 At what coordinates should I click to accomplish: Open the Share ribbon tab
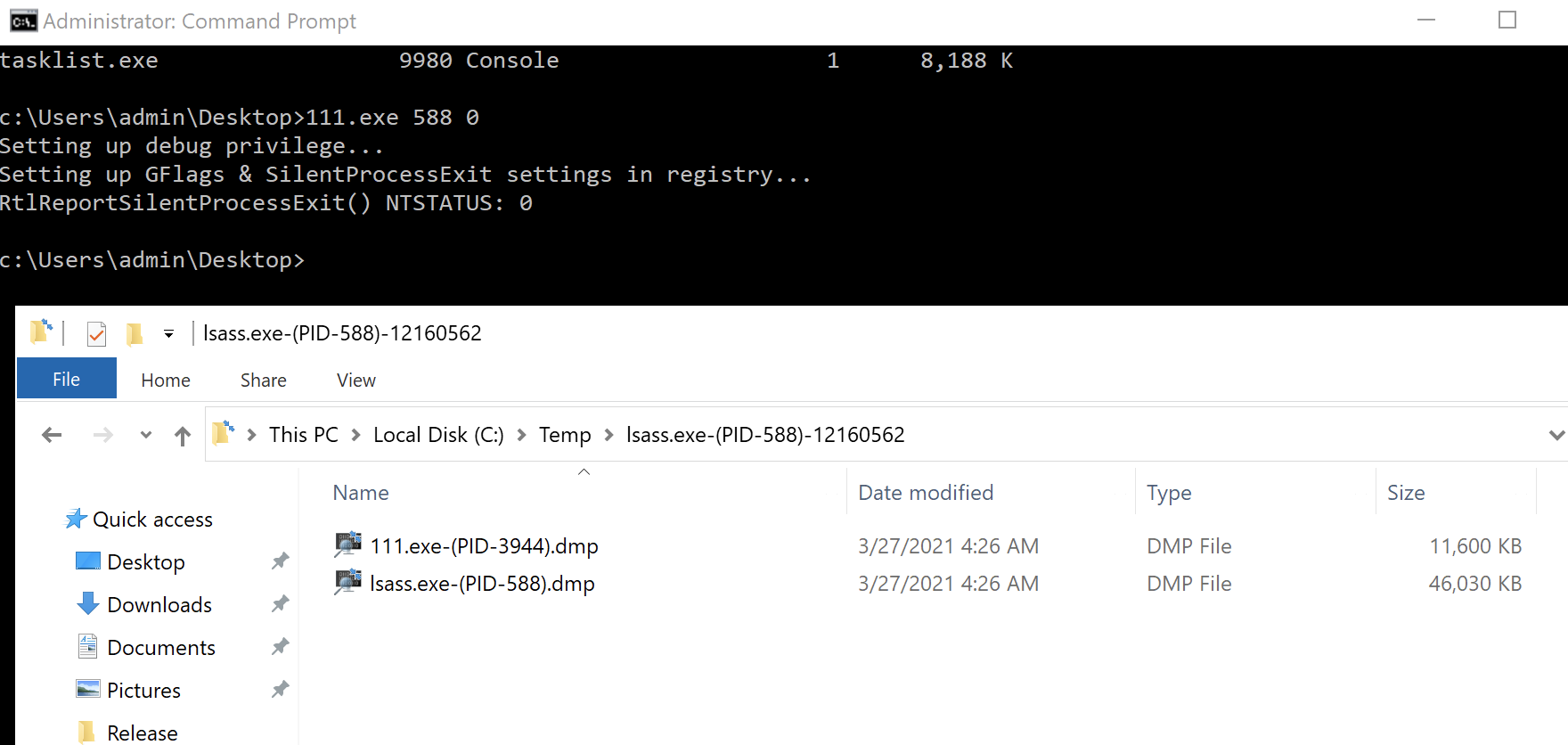(263, 380)
